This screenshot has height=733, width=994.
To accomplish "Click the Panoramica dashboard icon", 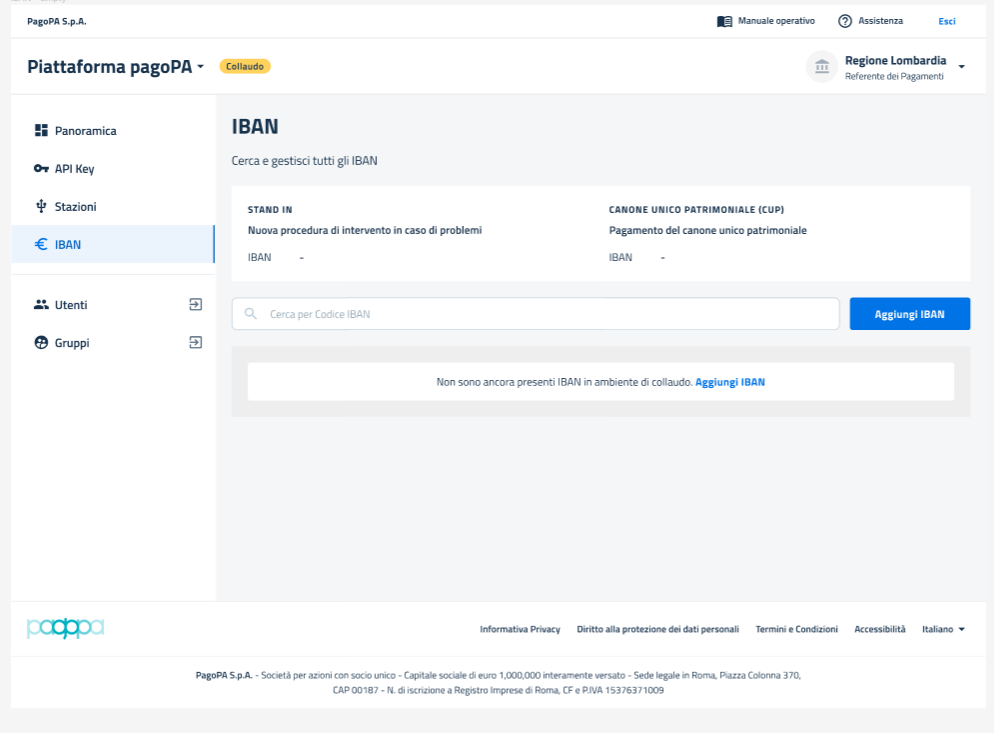I will coord(41,131).
